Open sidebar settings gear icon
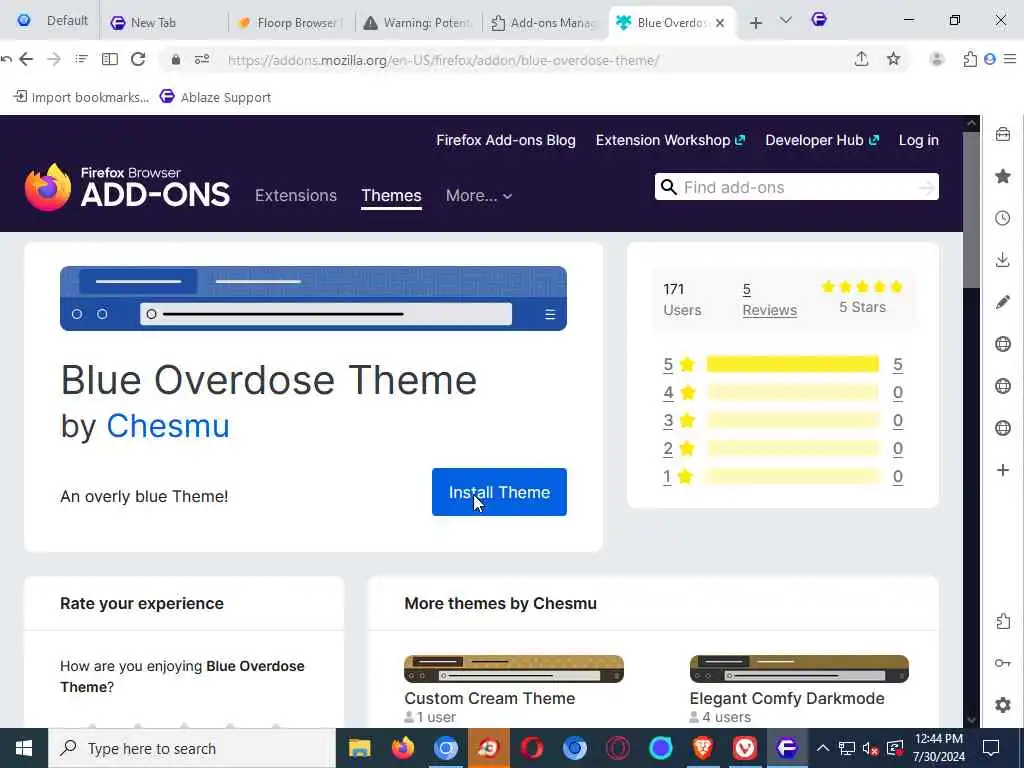This screenshot has height=768, width=1024. coord(1002,705)
